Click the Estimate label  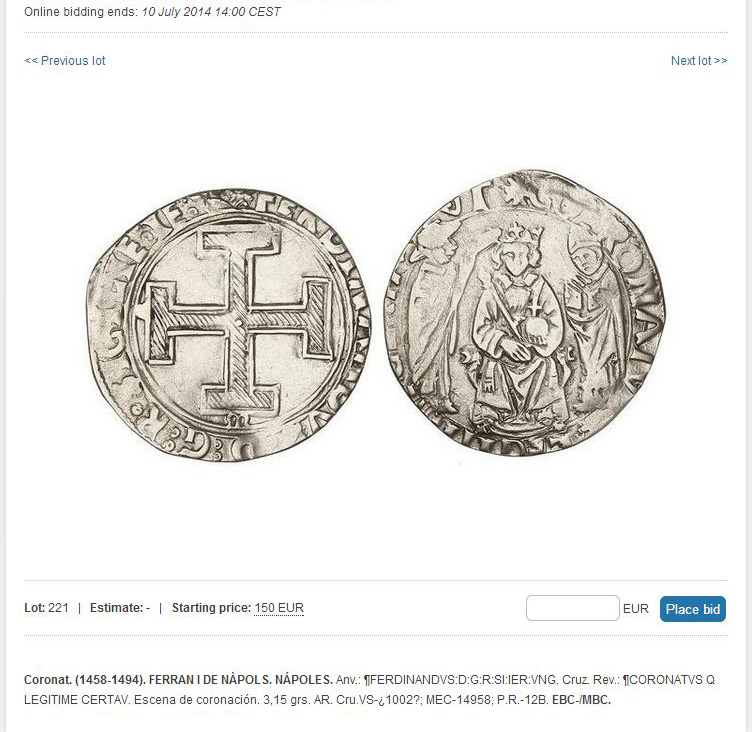pyautogui.click(x=117, y=608)
